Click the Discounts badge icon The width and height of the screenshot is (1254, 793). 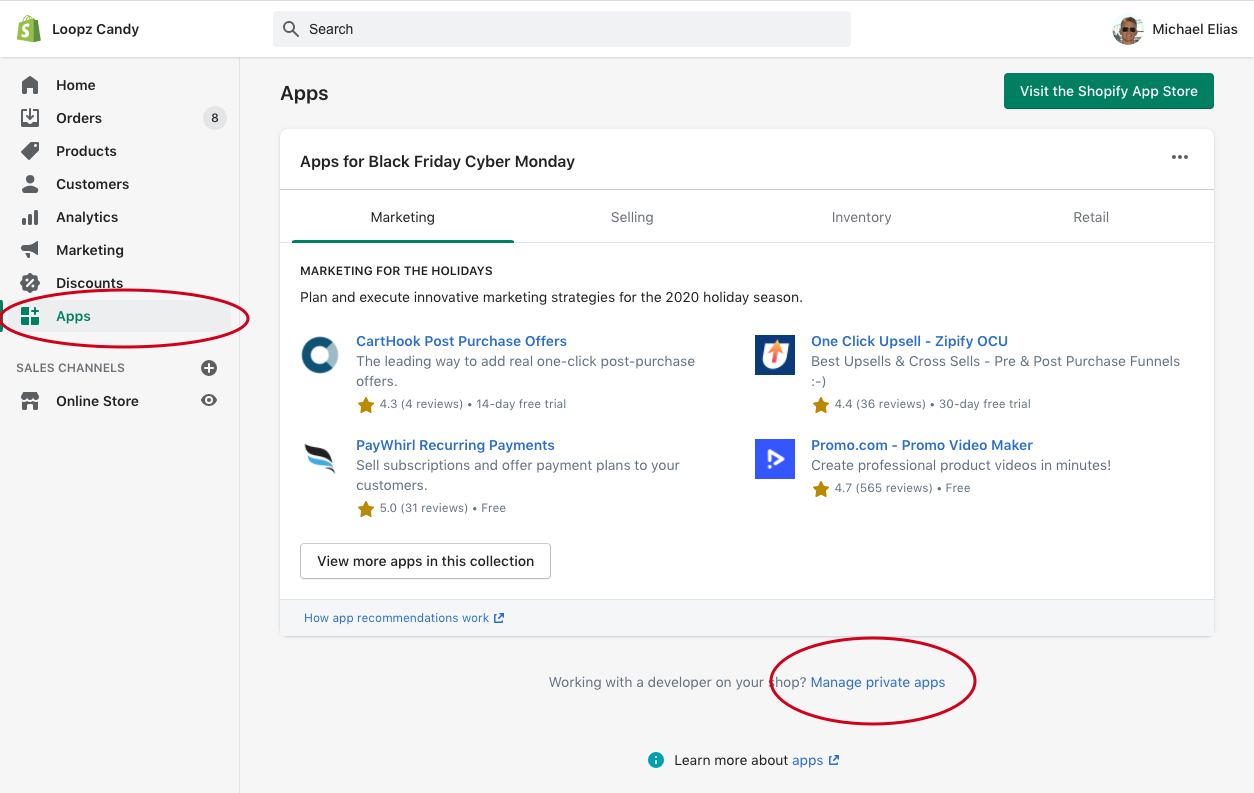pyautogui.click(x=30, y=283)
